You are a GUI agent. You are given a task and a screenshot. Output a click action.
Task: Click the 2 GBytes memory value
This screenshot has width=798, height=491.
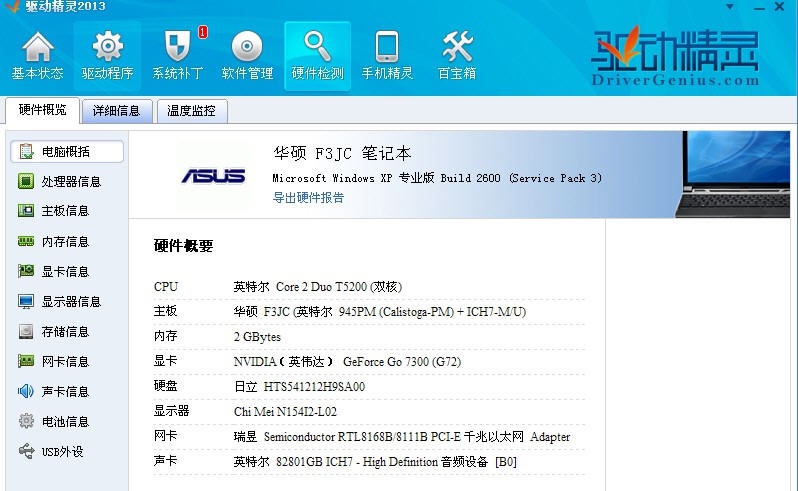pyautogui.click(x=257, y=337)
